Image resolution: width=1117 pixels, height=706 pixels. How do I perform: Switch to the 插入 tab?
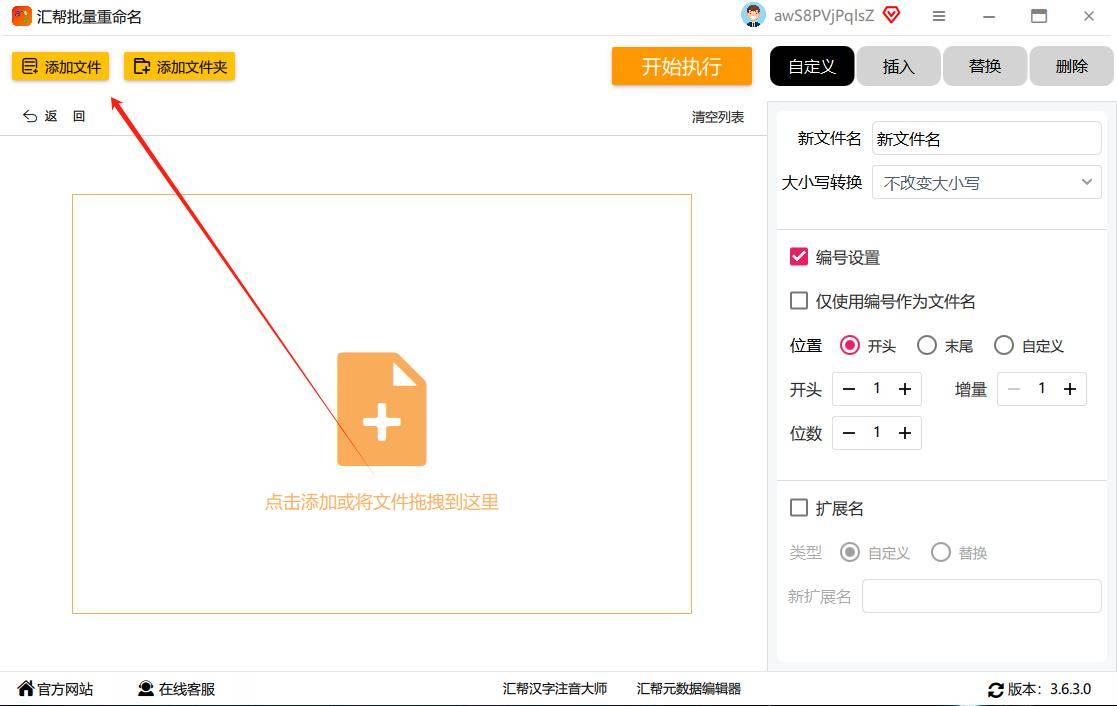click(x=897, y=66)
